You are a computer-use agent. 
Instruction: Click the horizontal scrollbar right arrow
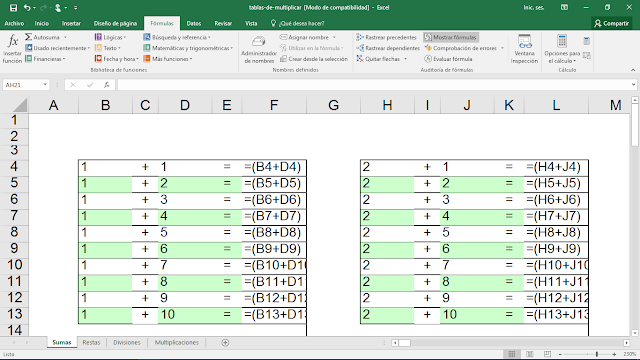(627, 343)
